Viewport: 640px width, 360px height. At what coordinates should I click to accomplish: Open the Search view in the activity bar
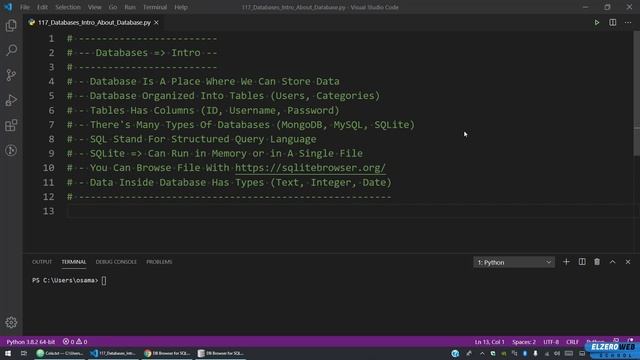click(x=11, y=50)
